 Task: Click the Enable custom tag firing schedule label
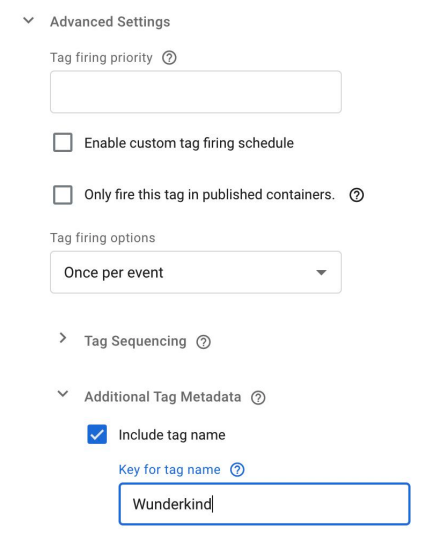[x=189, y=143]
